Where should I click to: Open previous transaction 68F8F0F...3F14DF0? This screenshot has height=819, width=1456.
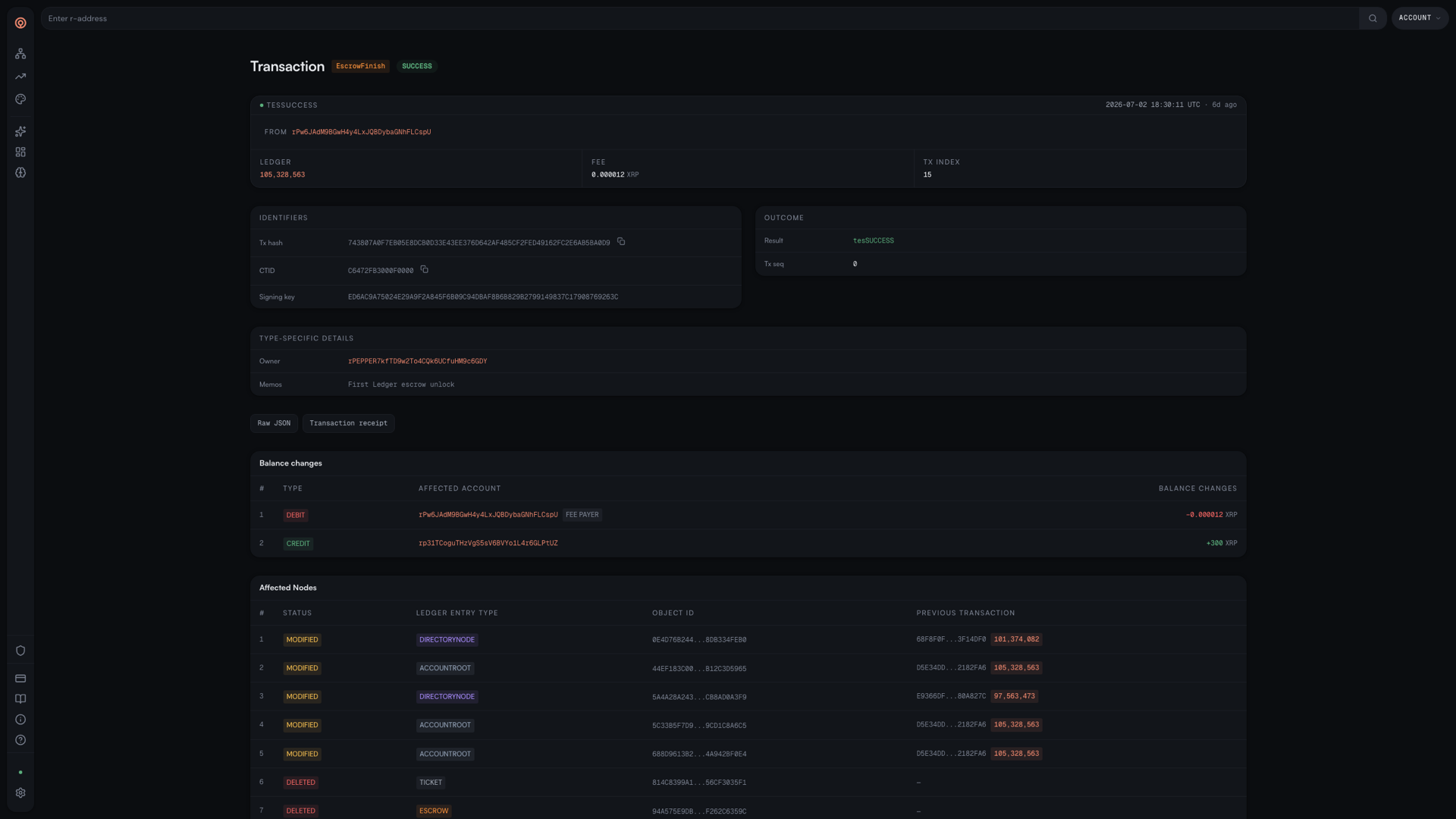pos(951,640)
